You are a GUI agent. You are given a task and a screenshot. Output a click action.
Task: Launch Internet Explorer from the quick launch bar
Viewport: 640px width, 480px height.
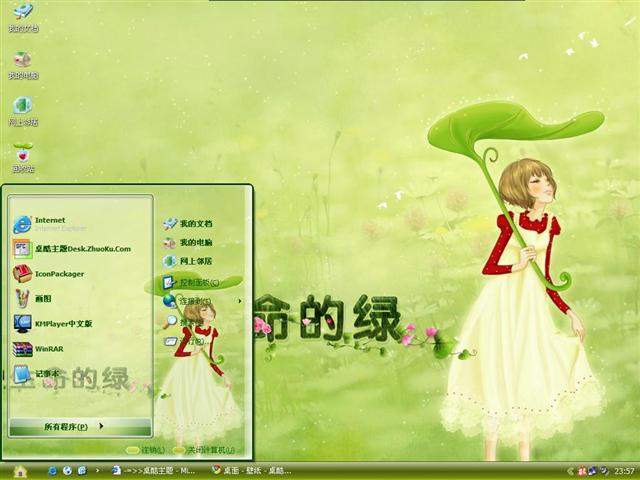point(53,471)
